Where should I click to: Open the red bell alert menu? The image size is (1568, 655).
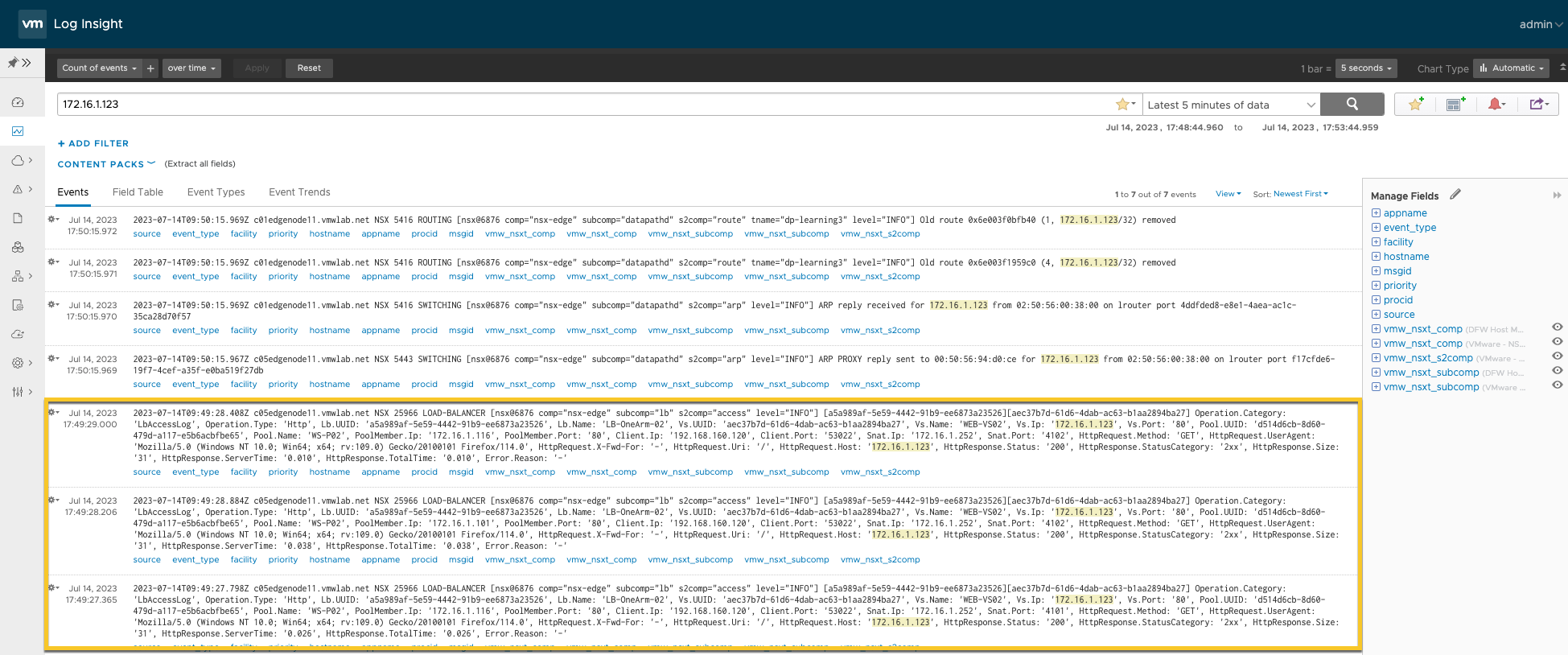(1496, 104)
